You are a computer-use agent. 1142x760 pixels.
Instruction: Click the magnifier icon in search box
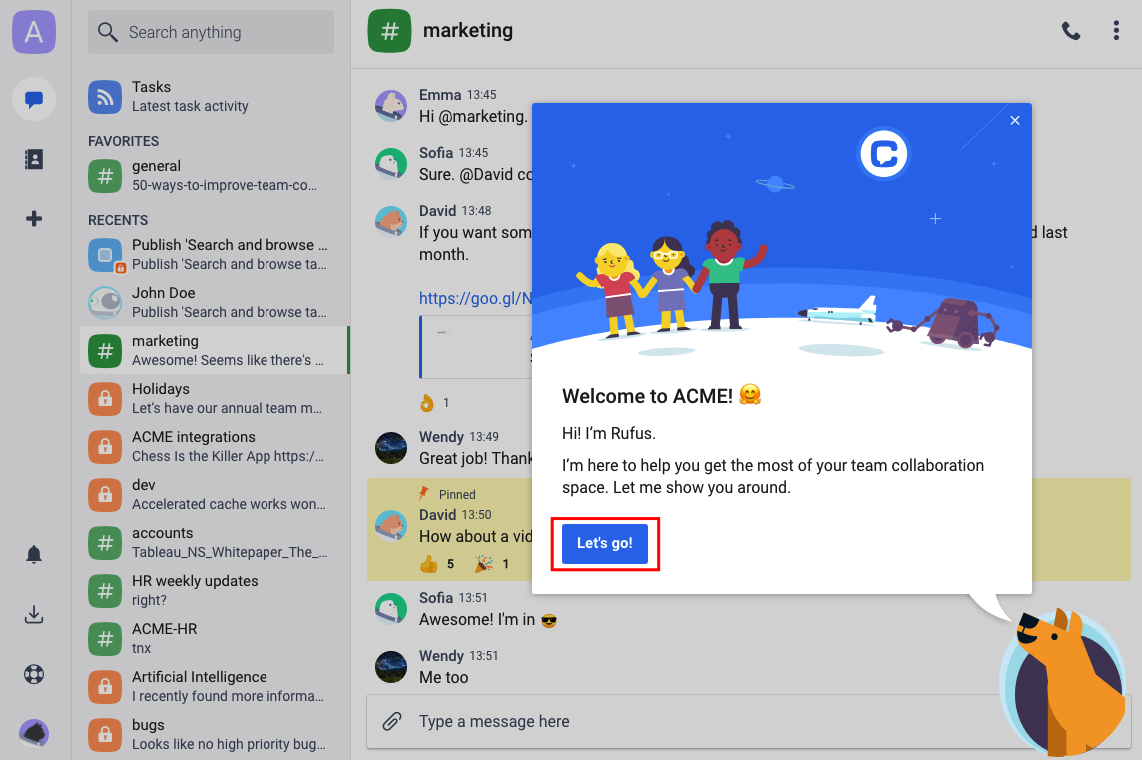(108, 32)
